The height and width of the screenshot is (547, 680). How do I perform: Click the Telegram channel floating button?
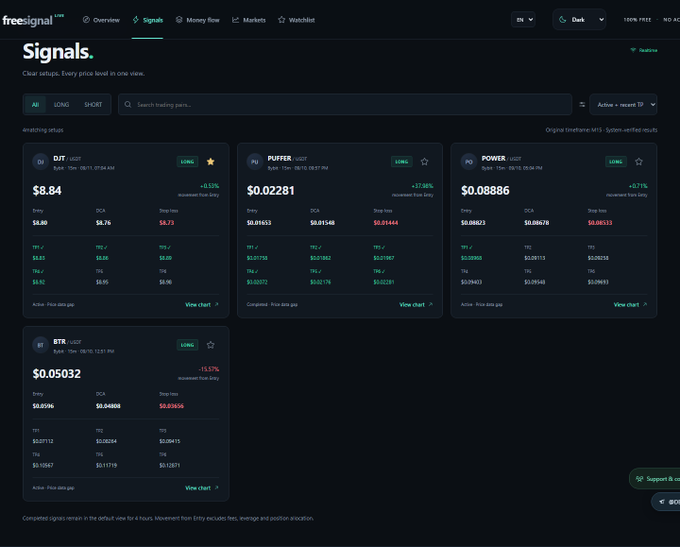click(x=666, y=502)
